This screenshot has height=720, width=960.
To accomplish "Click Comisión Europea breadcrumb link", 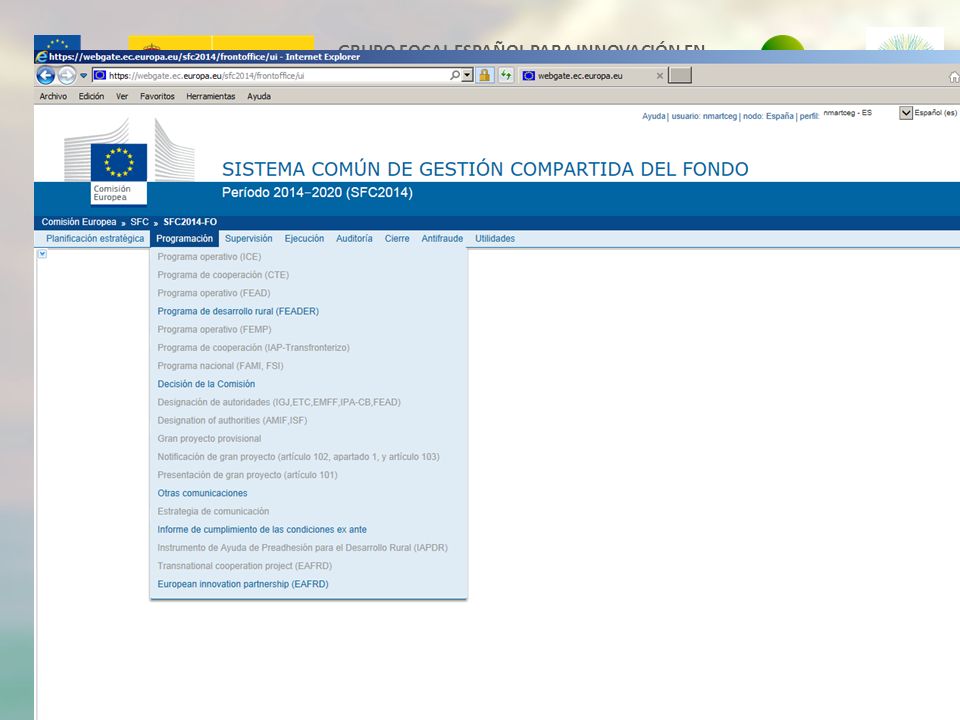I will tap(79, 222).
